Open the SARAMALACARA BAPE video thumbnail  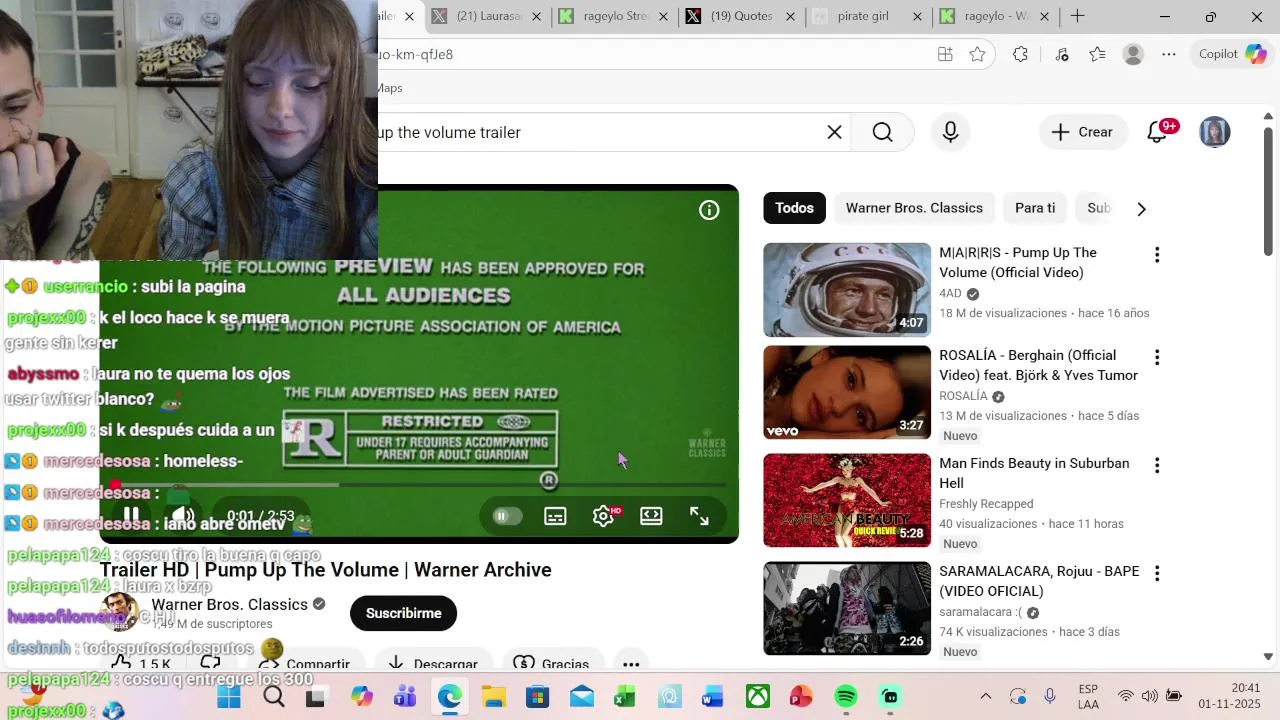[847, 608]
